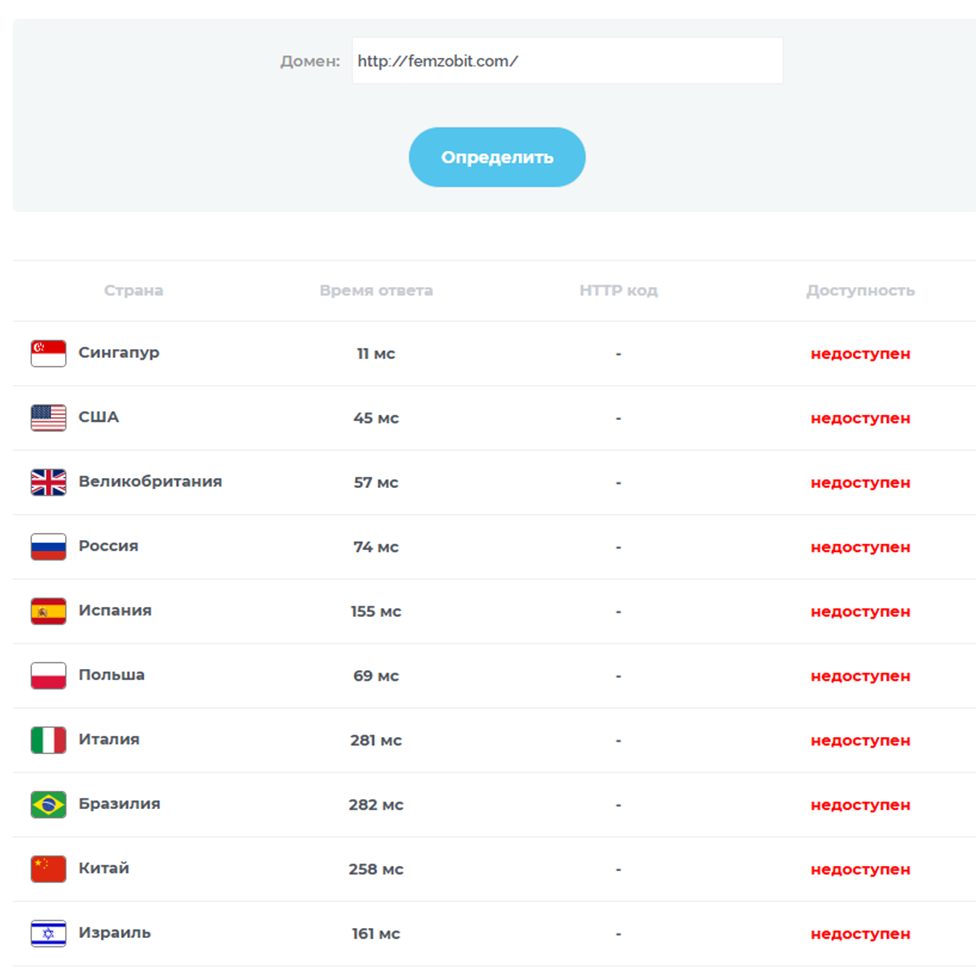Click the Russia flag icon

pos(48,547)
